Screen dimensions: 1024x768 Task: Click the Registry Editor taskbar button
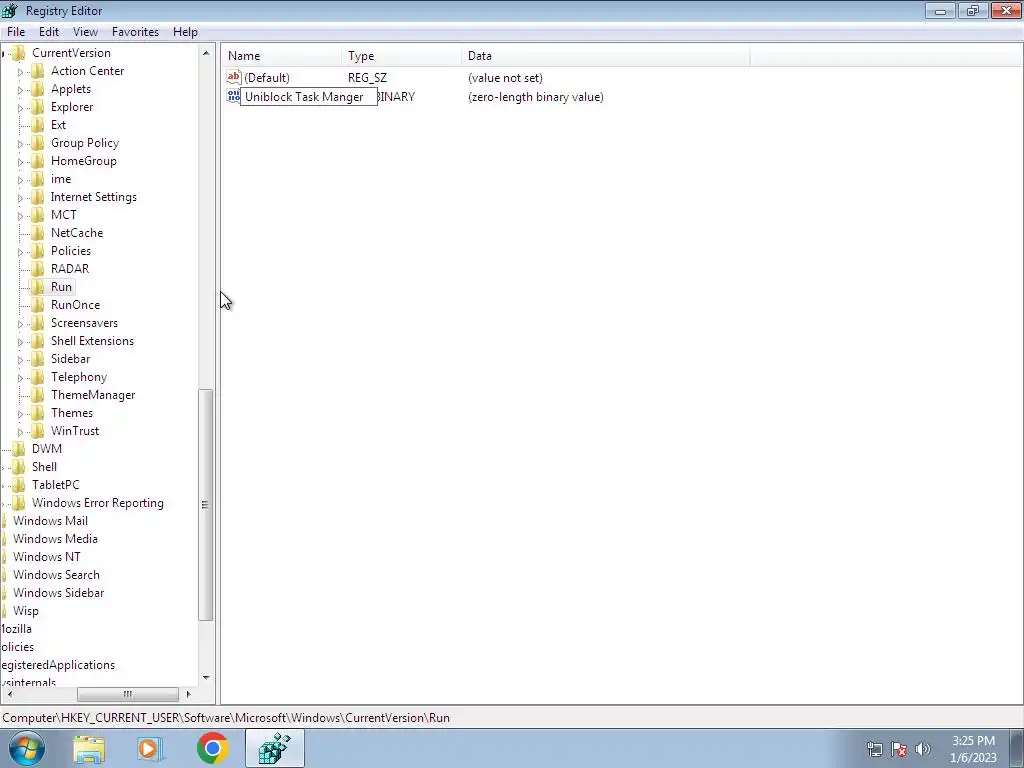[x=275, y=748]
